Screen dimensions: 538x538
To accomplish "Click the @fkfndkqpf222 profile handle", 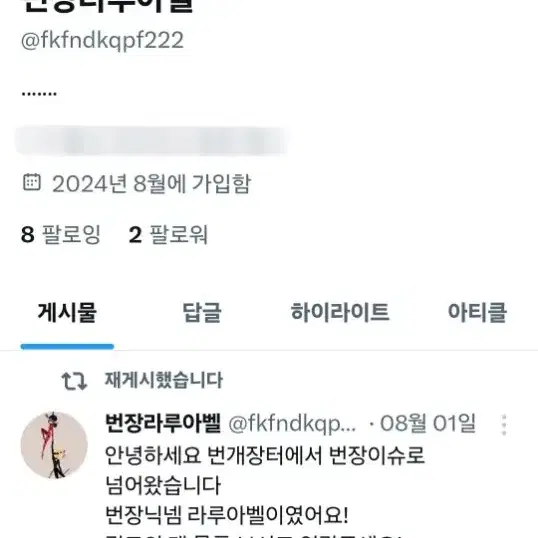I will [x=102, y=40].
